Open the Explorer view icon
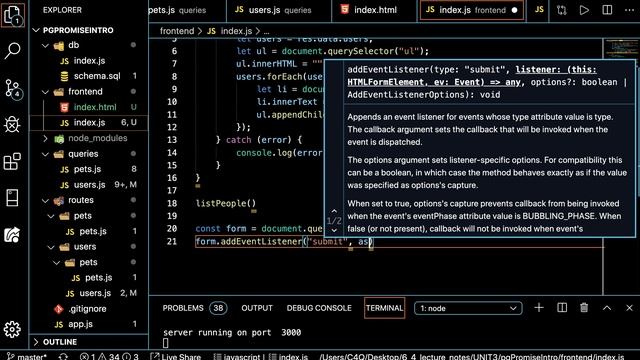Screen dimensions: 640x360 tap(13, 15)
